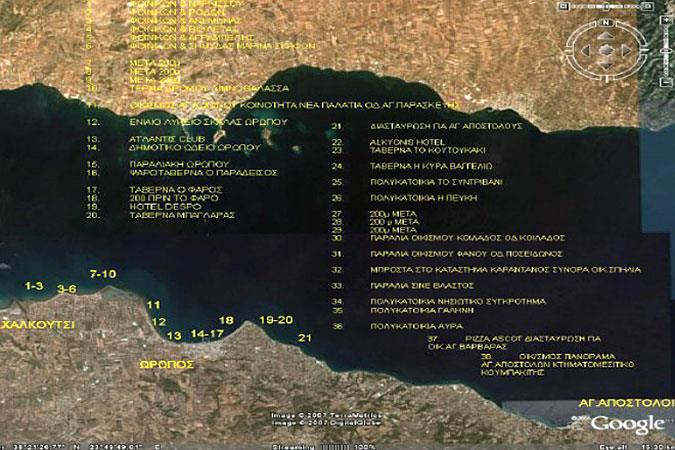This screenshot has width=675, height=450.
Task: Pan the map up with the up arrow
Action: (x=604, y=37)
